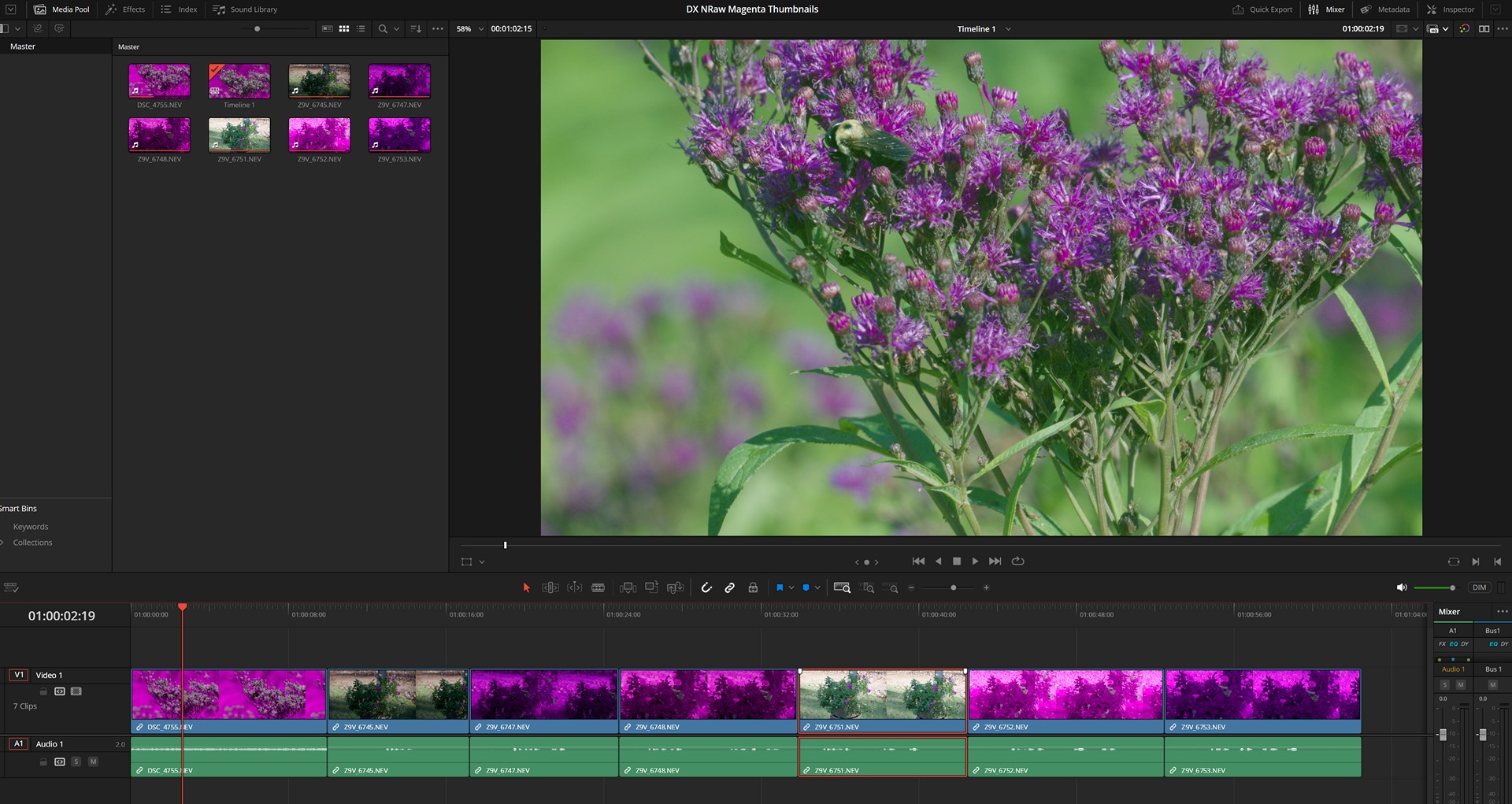Click the Custom Zoom icon
Screen dimensions: 1512x804
(x=891, y=588)
